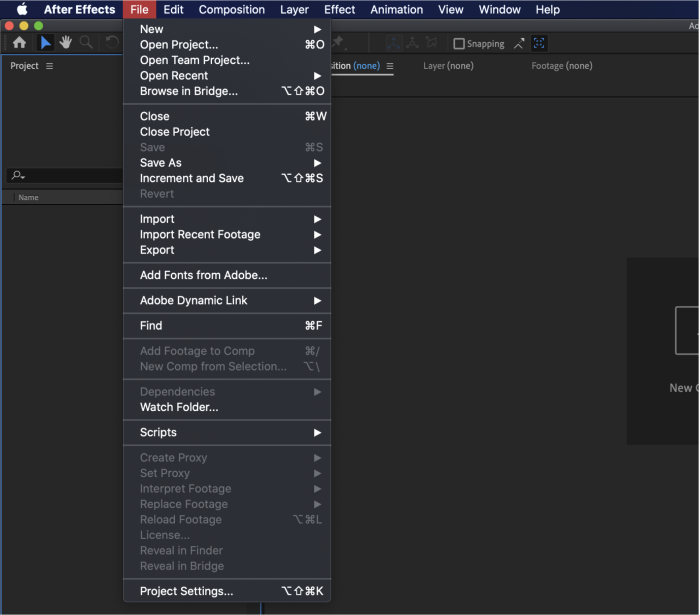Open the Animation menu
Viewport: 700px width, 615px height.
(396, 9)
